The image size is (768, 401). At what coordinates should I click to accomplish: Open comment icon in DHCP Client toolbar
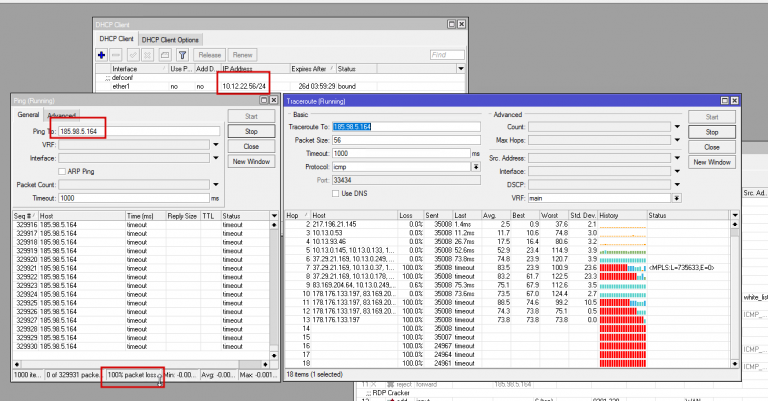coord(165,55)
